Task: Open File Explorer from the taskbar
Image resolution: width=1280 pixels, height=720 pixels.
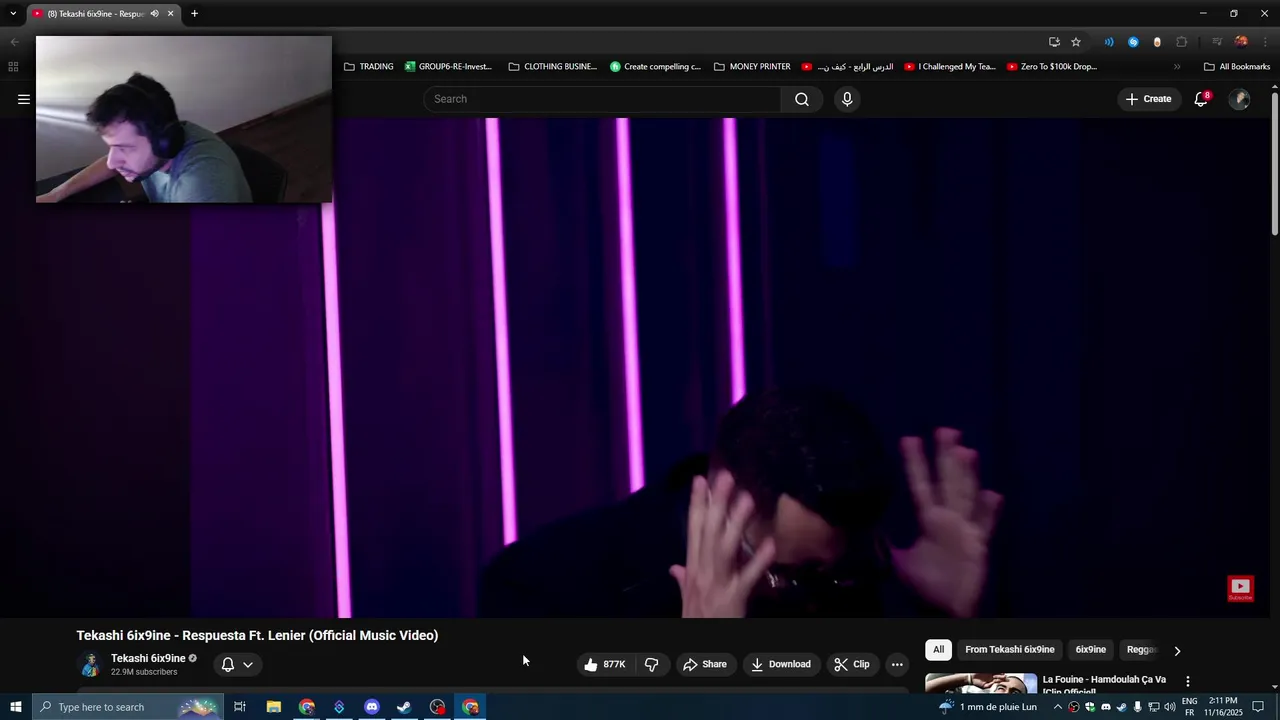Action: coord(273,707)
